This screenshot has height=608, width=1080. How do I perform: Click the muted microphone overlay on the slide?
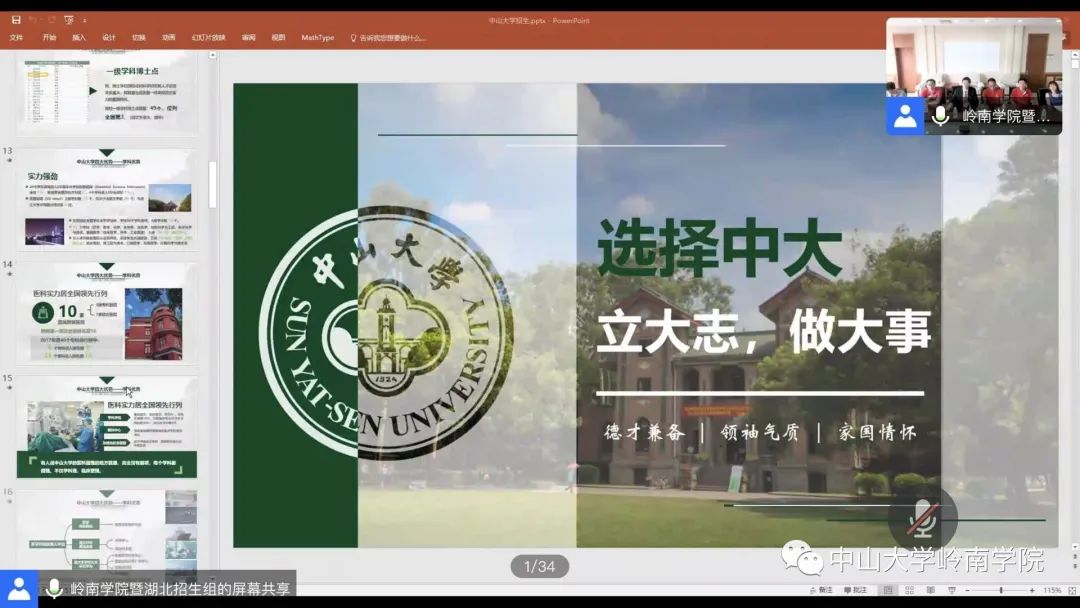921,518
